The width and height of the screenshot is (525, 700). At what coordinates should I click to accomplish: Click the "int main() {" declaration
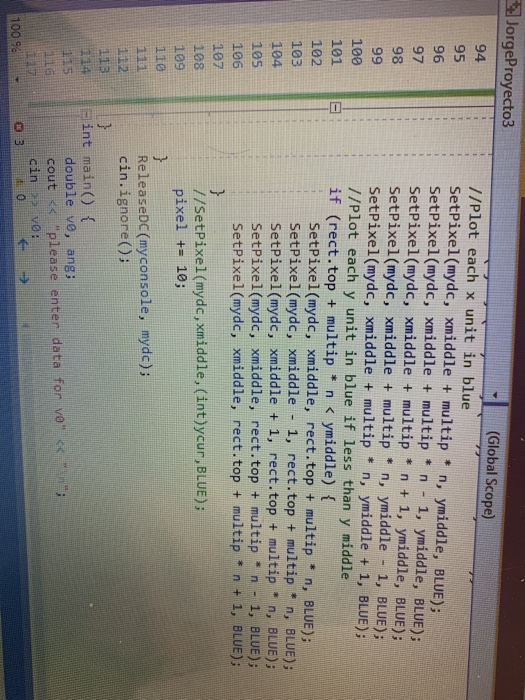click(x=86, y=174)
